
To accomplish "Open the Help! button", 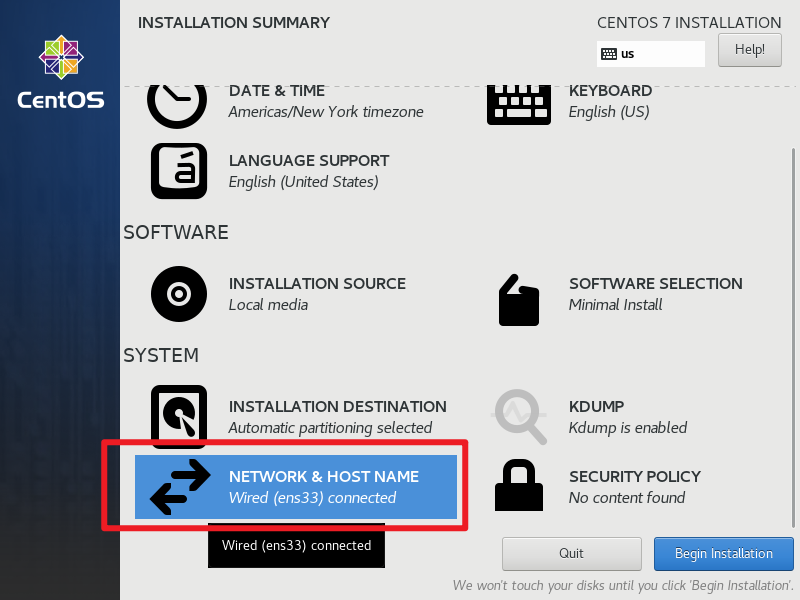I will point(749,49).
